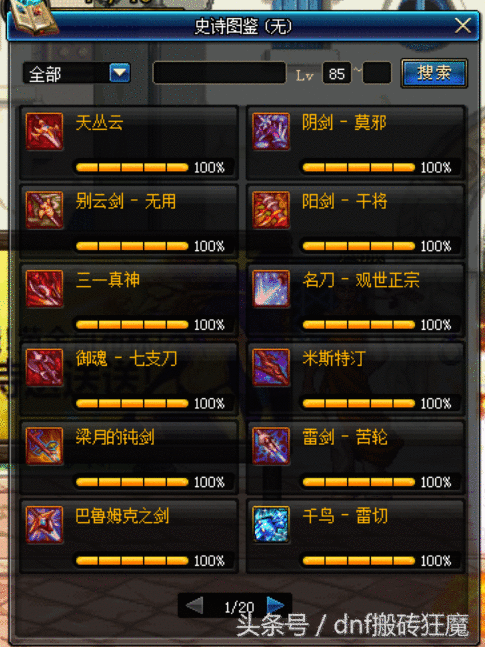The width and height of the screenshot is (485, 647).
Task: Expand the 全部 category dropdown arrow
Action: (120, 73)
